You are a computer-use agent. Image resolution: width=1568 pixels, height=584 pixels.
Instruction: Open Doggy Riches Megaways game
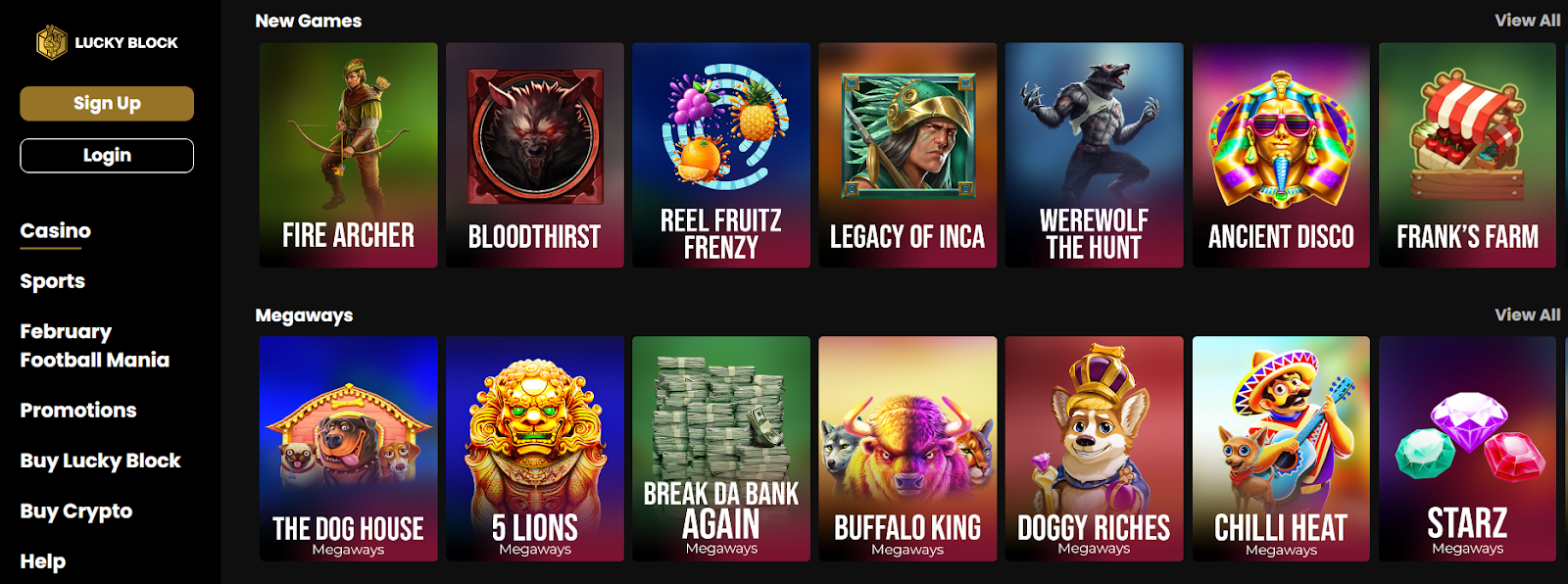[1094, 449]
